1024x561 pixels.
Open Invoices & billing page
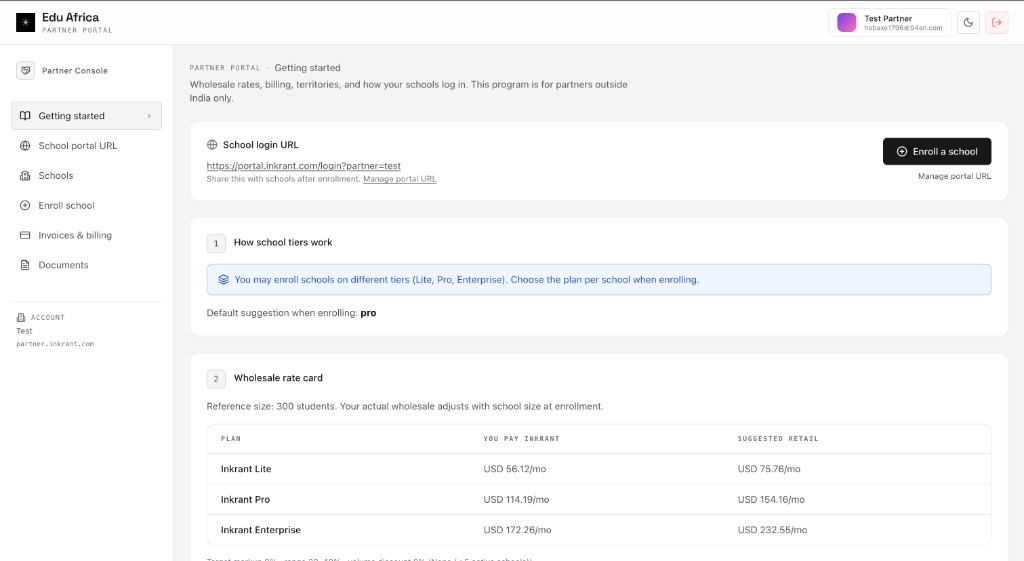coord(86,235)
